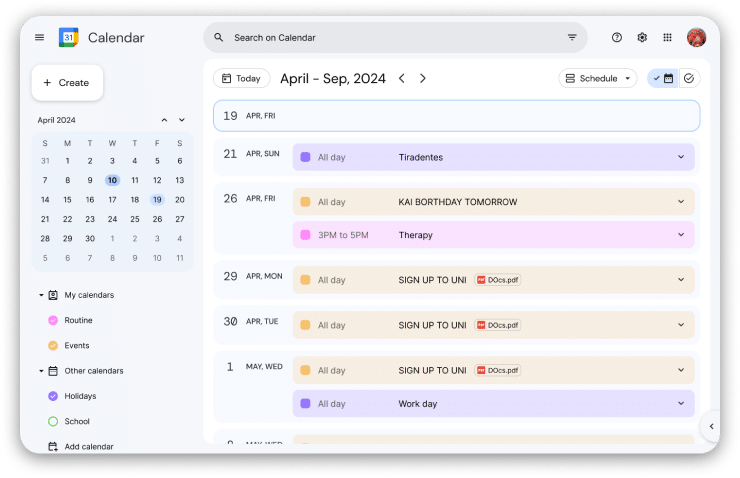Open the Google apps grid
This screenshot has height=478, width=740.
[667, 37]
